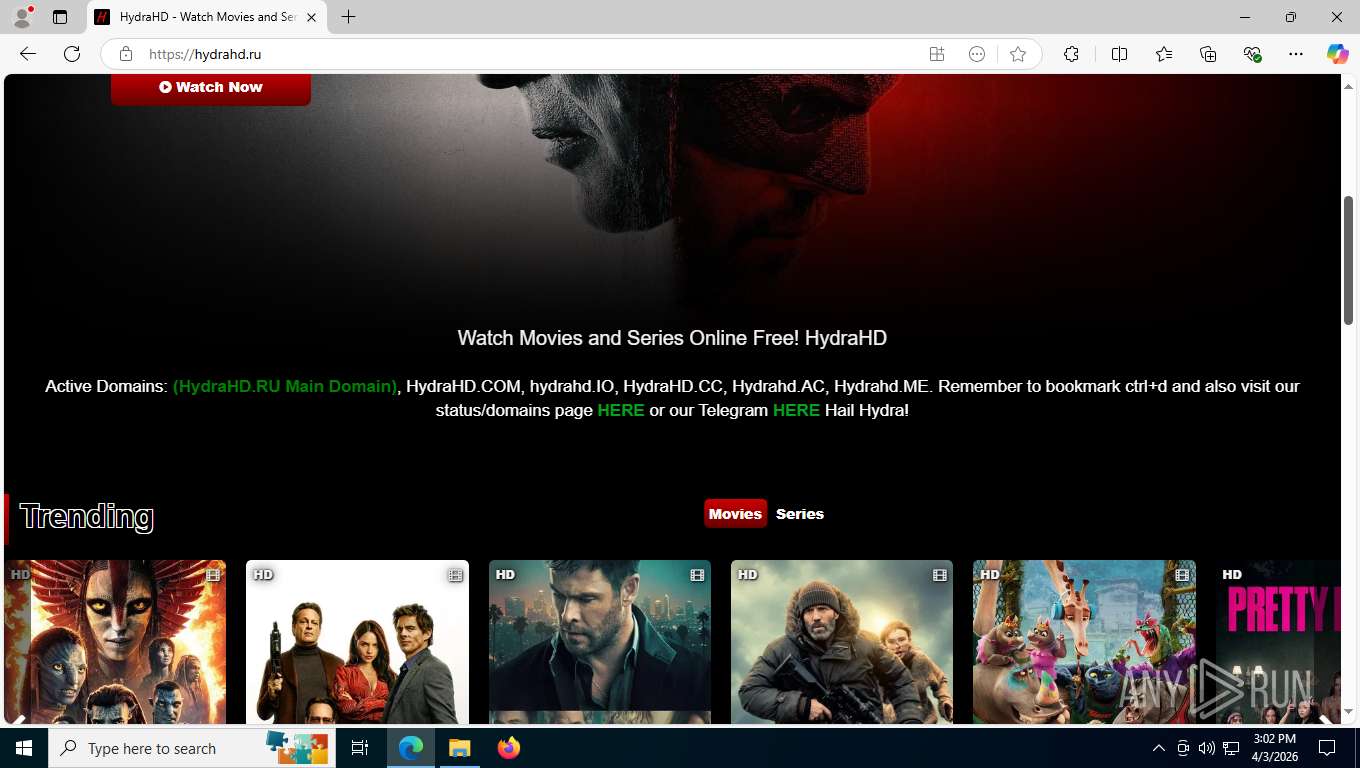
Task: Close the HydraHD tab
Action: click(x=312, y=17)
